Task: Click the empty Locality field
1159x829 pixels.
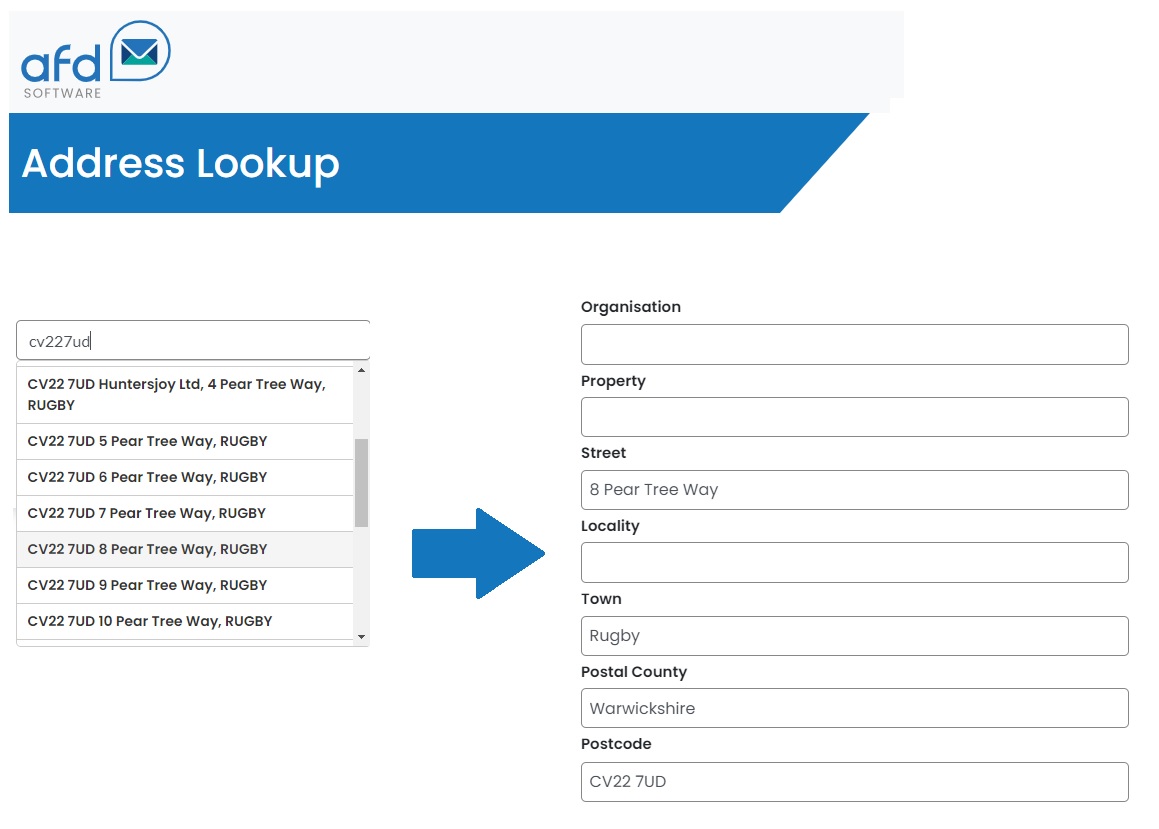Action: coord(854,562)
